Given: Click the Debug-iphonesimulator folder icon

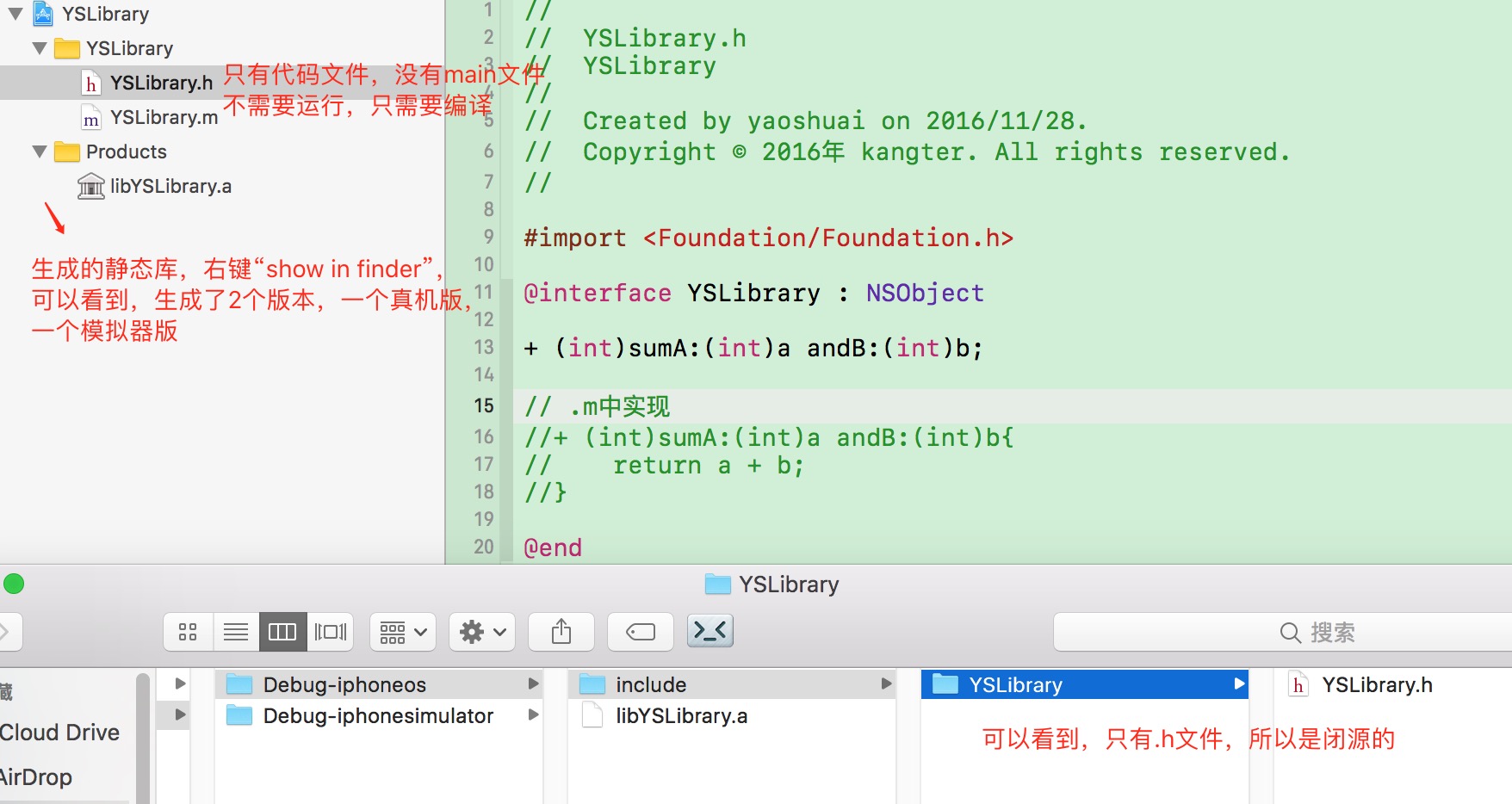Looking at the screenshot, I should [x=239, y=715].
